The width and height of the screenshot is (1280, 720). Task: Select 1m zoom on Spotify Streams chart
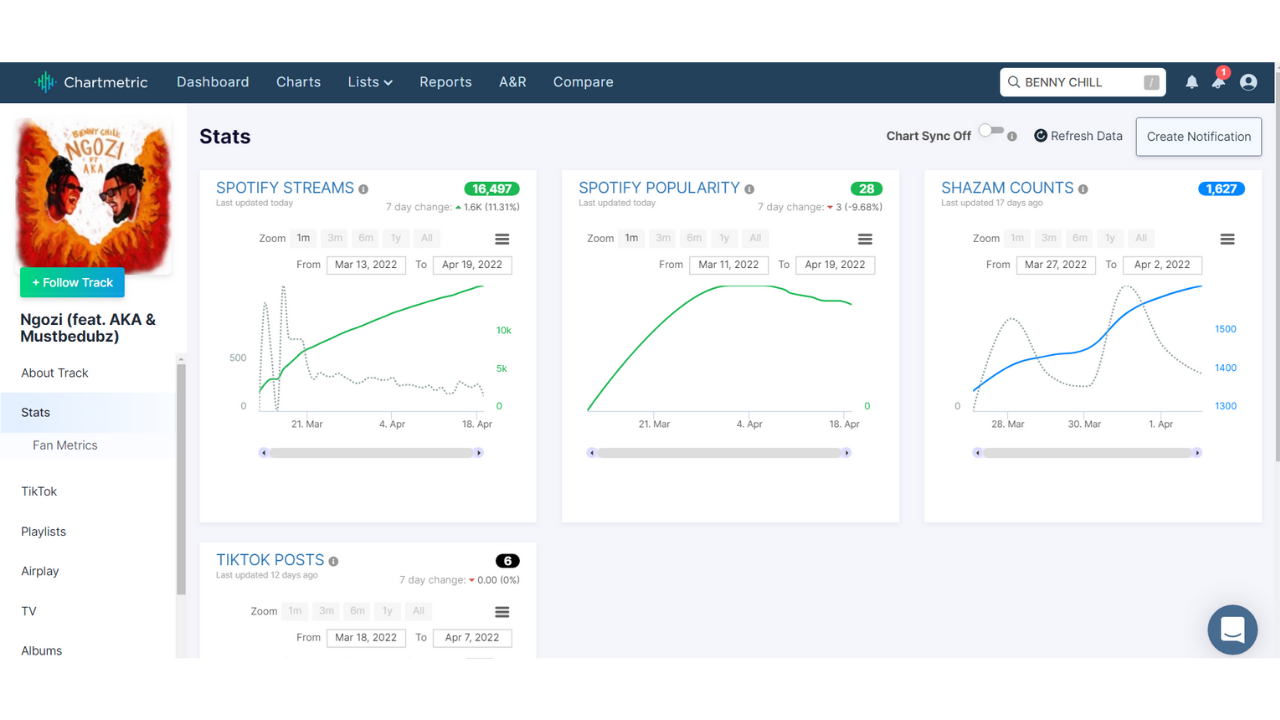coord(303,238)
